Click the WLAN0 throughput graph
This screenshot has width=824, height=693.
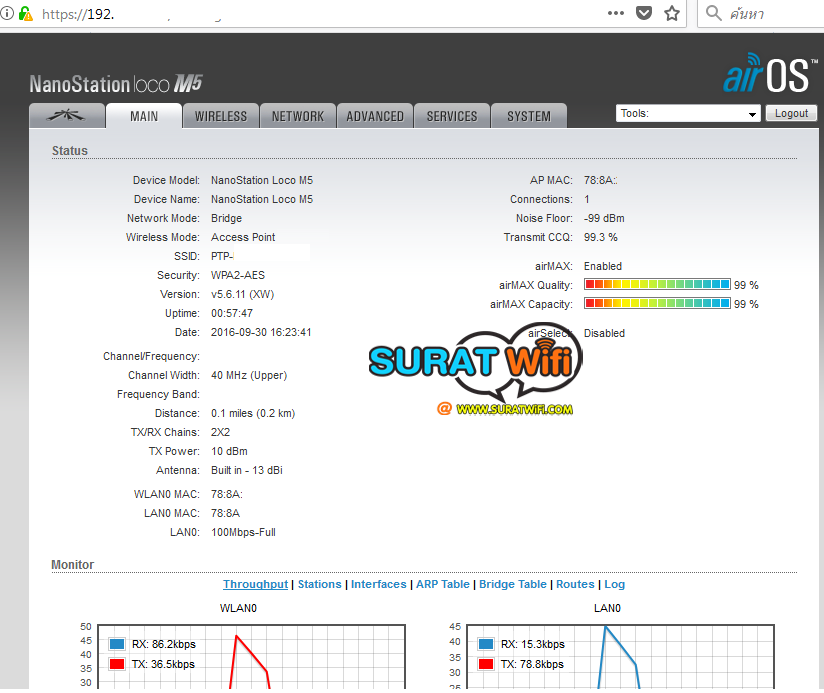(251, 657)
